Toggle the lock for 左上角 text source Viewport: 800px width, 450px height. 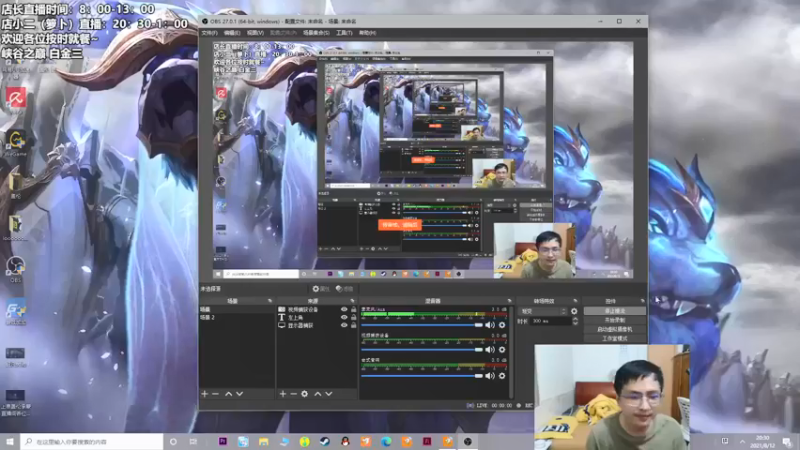[x=353, y=317]
